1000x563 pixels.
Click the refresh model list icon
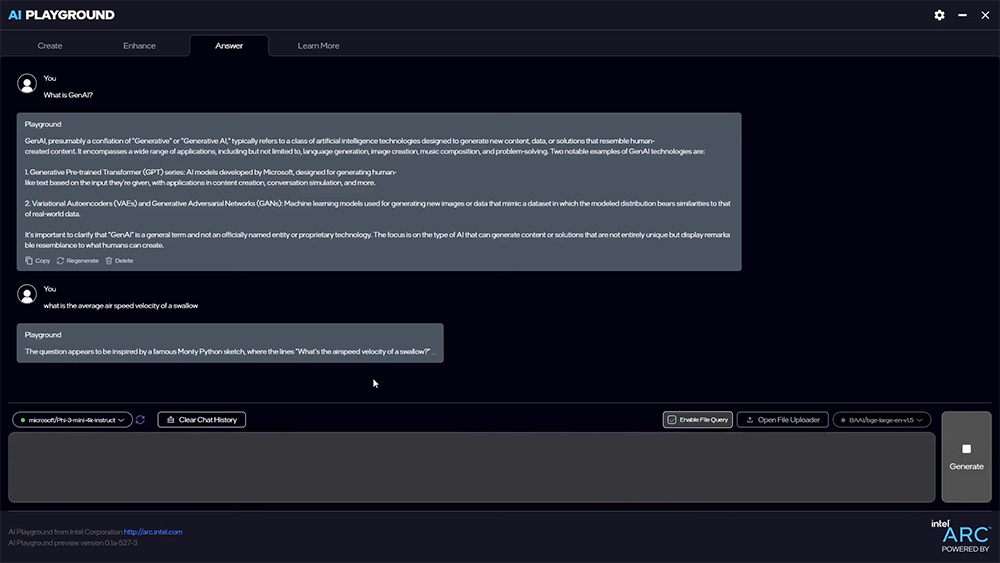click(x=140, y=420)
